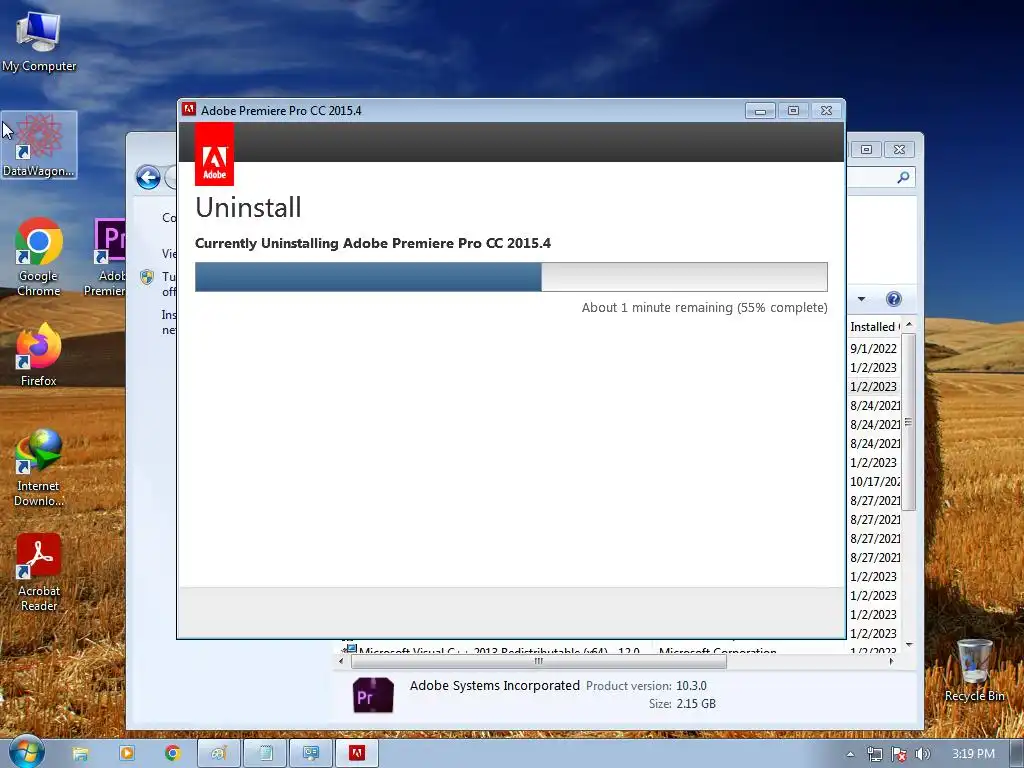This screenshot has width=1024, height=768.
Task: Click the Pr icon in the details pane
Action: 374,695
